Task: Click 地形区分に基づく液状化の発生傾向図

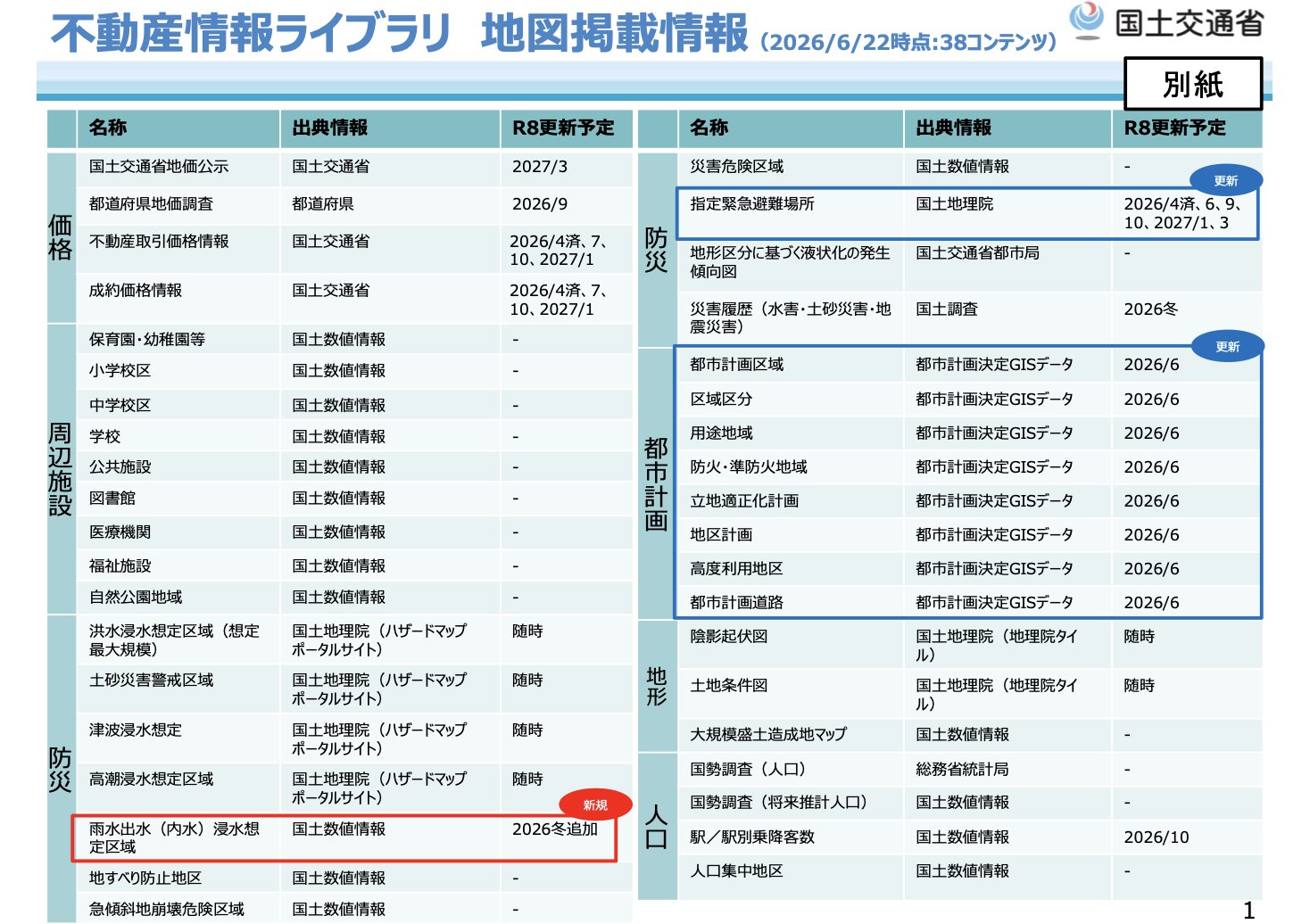Action: [x=790, y=262]
